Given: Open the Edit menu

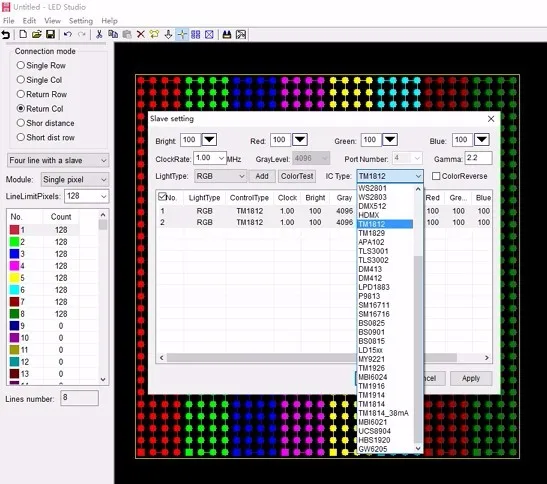Looking at the screenshot, I should point(29,21).
